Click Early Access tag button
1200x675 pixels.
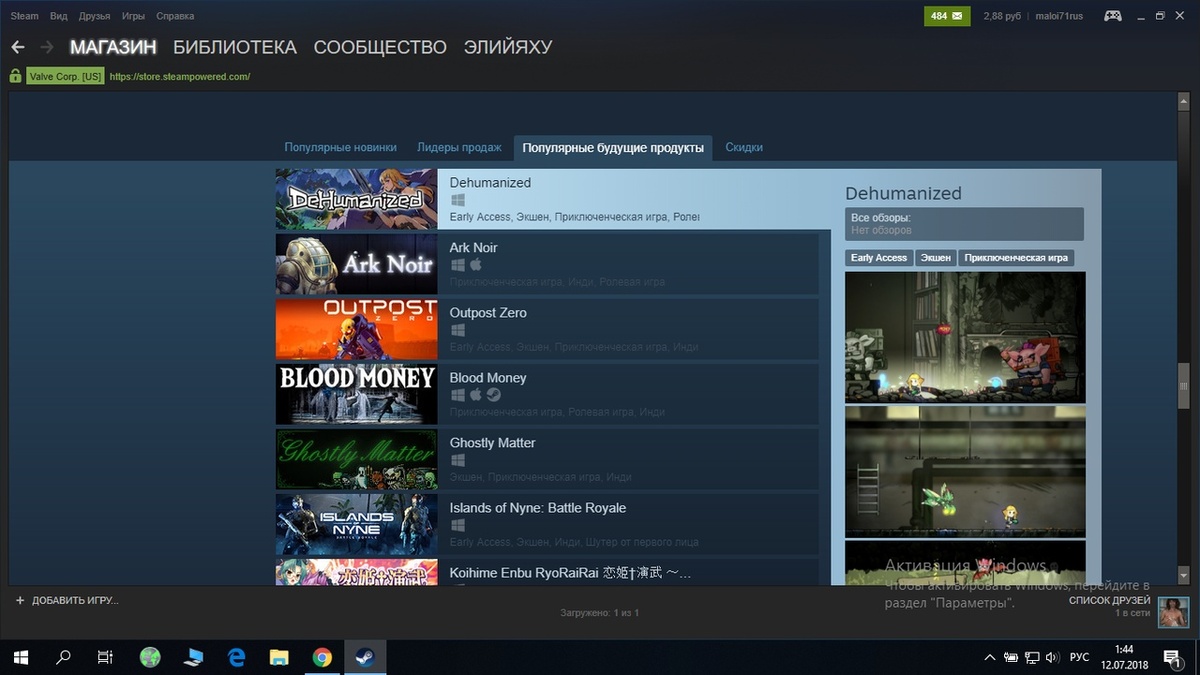tap(879, 258)
